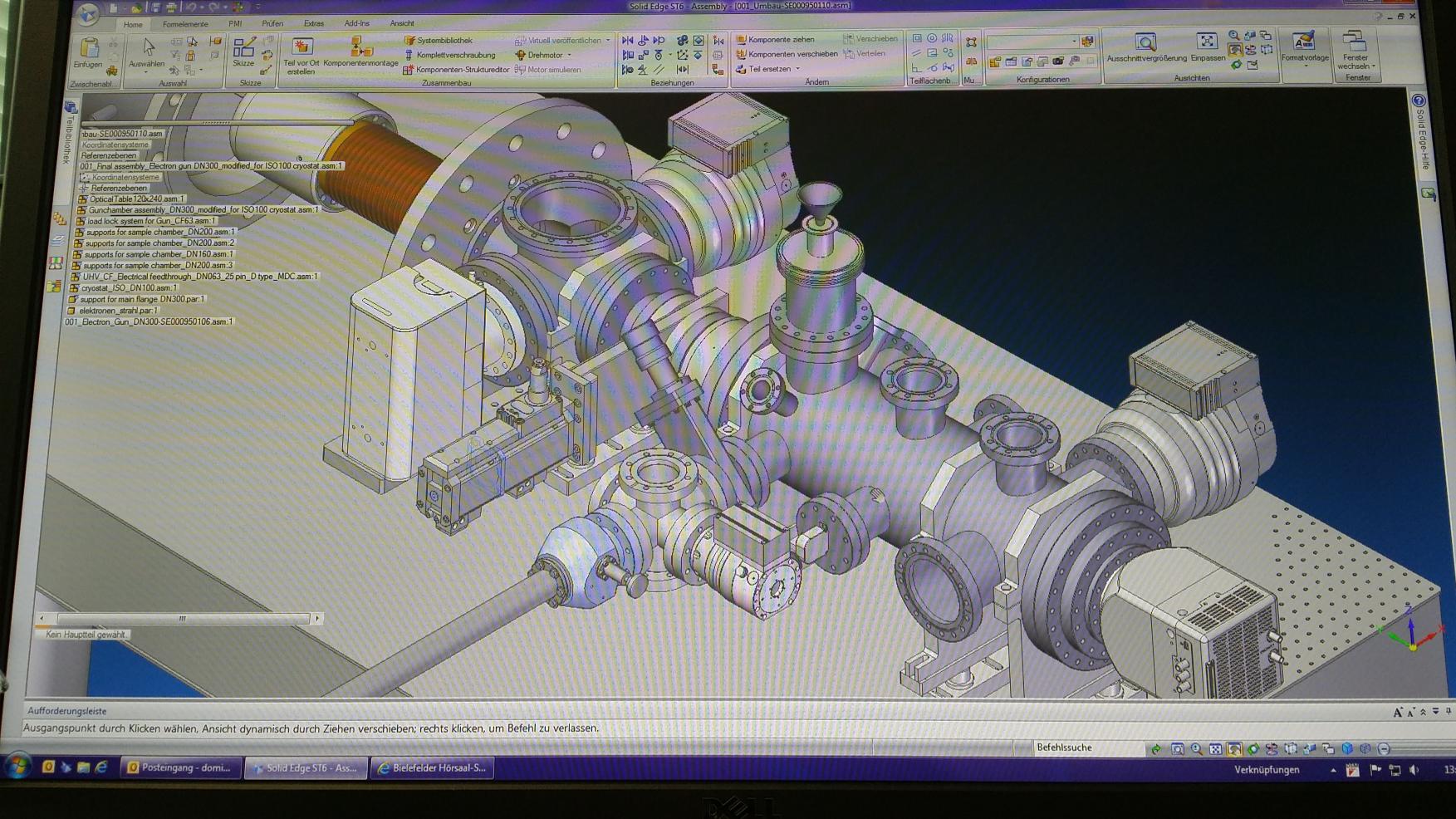
Task: Select the Skizze sketch tool
Action: pyautogui.click(x=241, y=50)
